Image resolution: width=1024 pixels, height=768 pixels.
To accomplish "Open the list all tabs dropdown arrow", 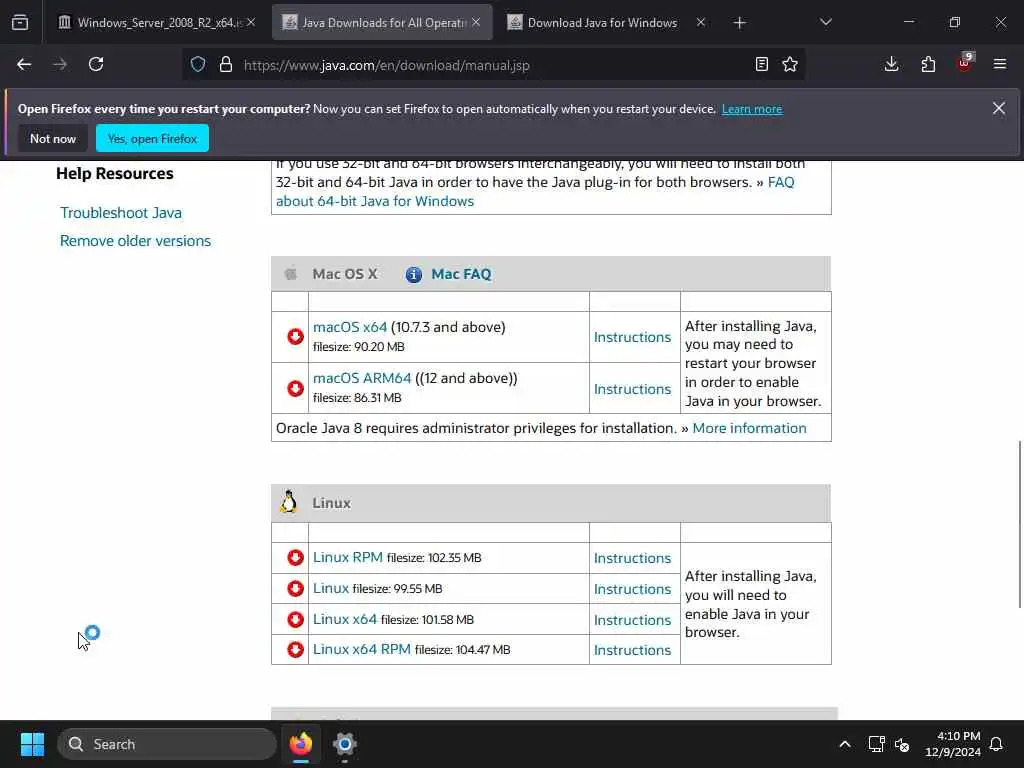I will click(825, 23).
